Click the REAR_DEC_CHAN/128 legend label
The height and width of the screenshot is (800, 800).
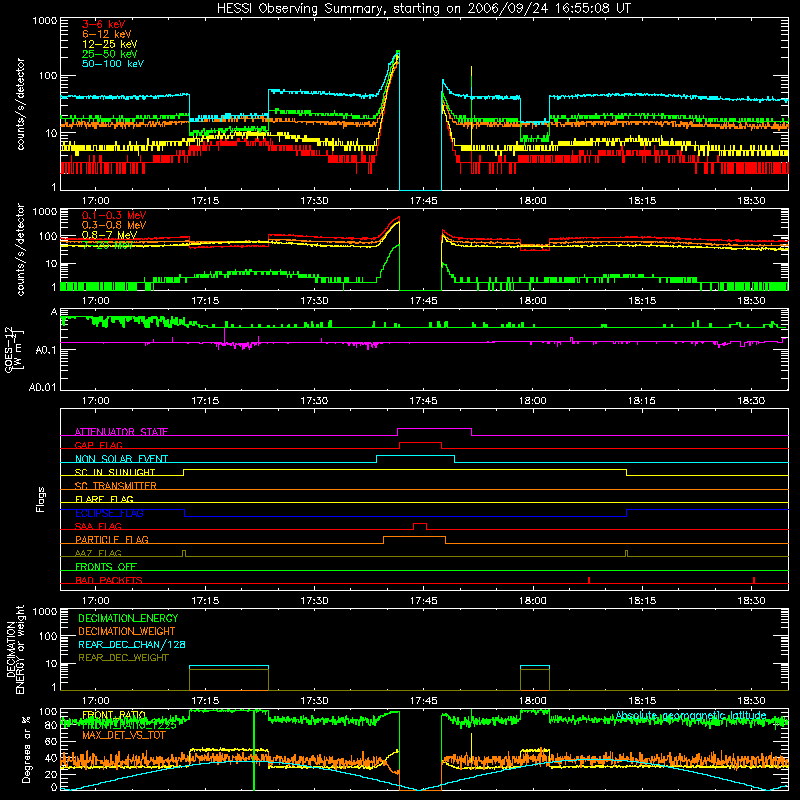(132, 644)
